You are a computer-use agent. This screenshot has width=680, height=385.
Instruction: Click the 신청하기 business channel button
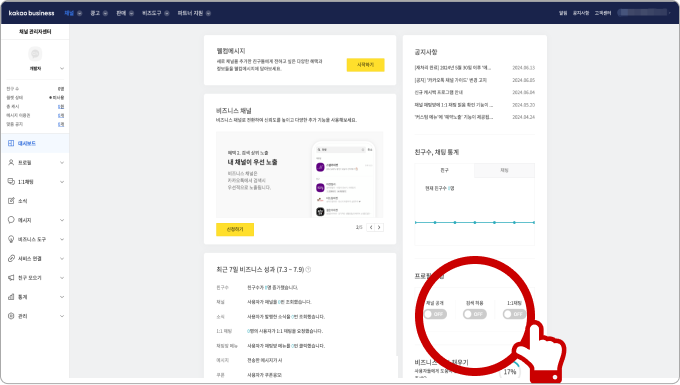coord(235,229)
